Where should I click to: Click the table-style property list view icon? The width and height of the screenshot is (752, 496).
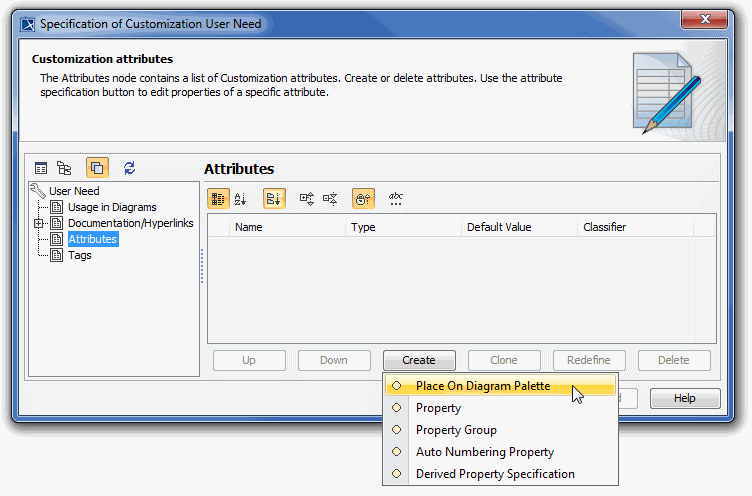click(41, 168)
